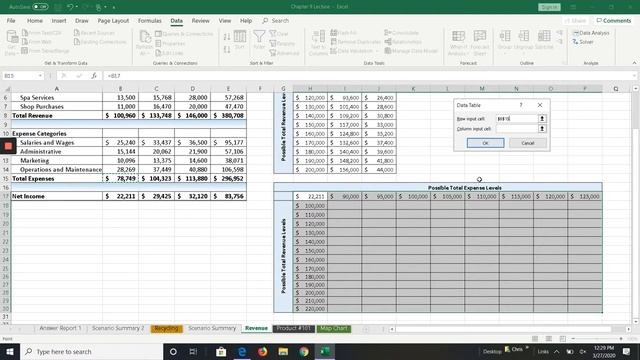Open the File menu
Screen dimensions: 640x360
point(11,20)
